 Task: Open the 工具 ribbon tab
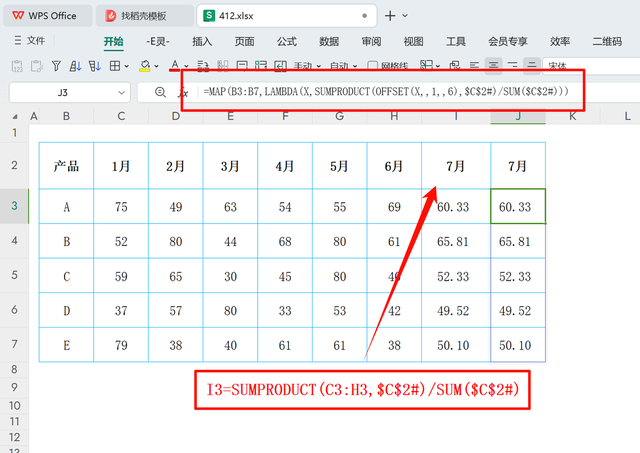click(x=456, y=41)
